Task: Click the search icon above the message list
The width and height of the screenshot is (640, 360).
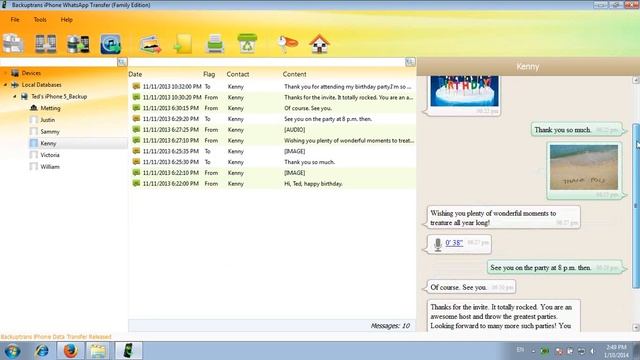Action: click(410, 62)
